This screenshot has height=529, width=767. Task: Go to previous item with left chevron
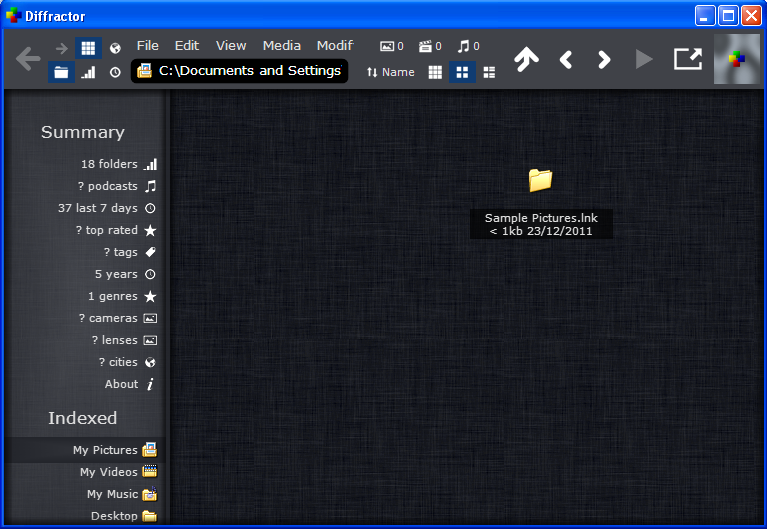click(565, 59)
